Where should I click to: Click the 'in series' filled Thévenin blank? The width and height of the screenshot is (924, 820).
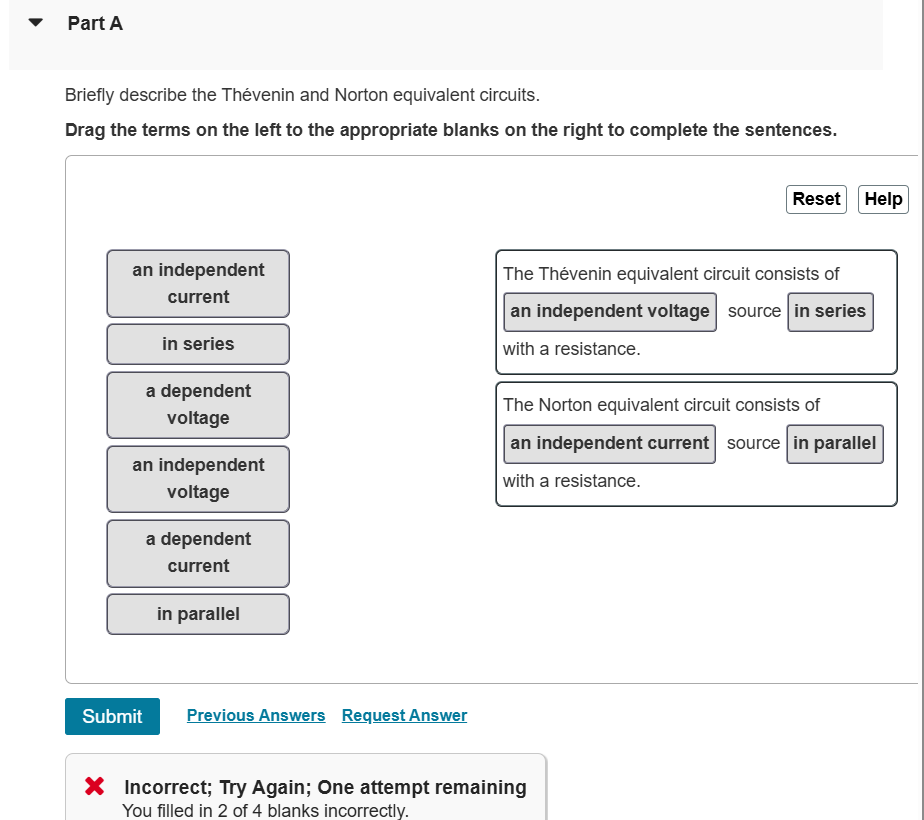click(x=830, y=311)
